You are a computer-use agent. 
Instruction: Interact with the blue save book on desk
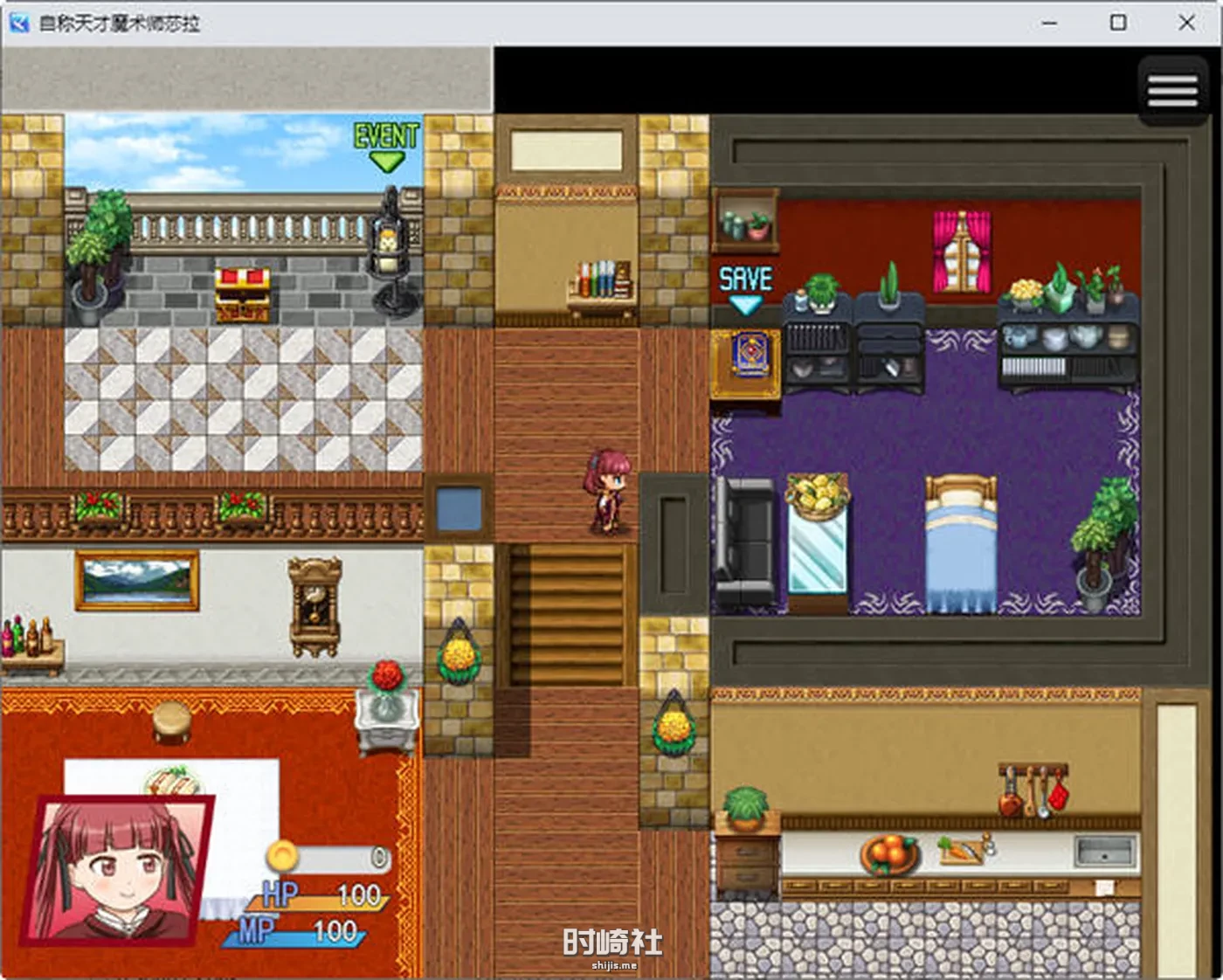(x=750, y=355)
